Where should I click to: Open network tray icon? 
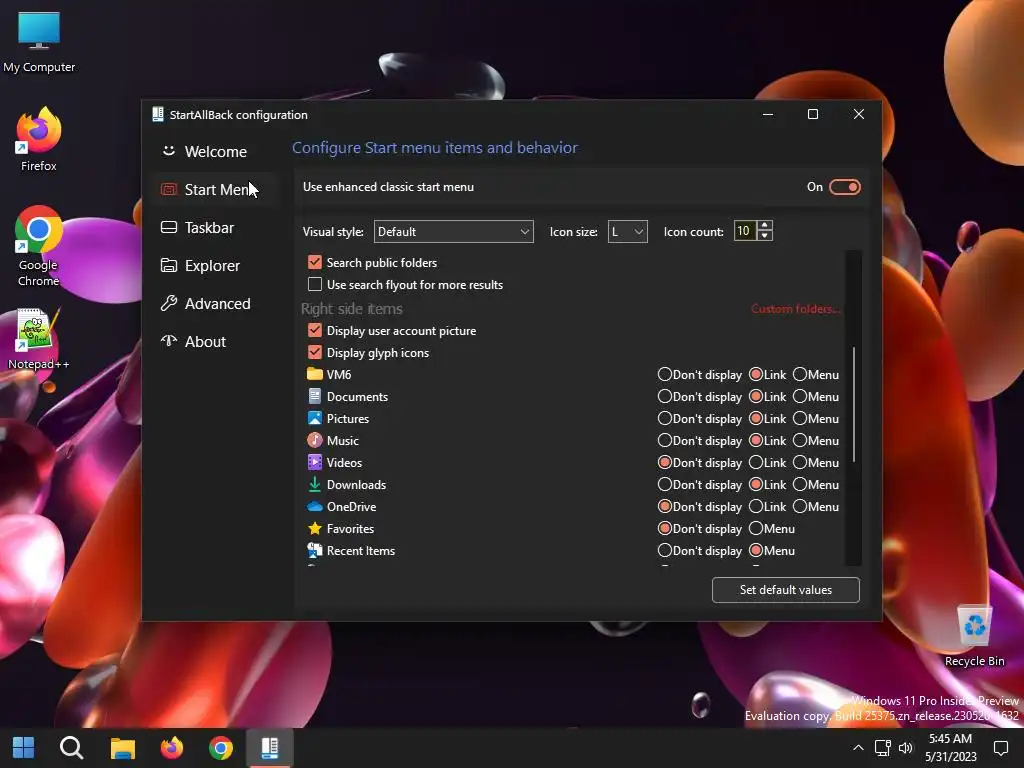pyautogui.click(x=882, y=748)
